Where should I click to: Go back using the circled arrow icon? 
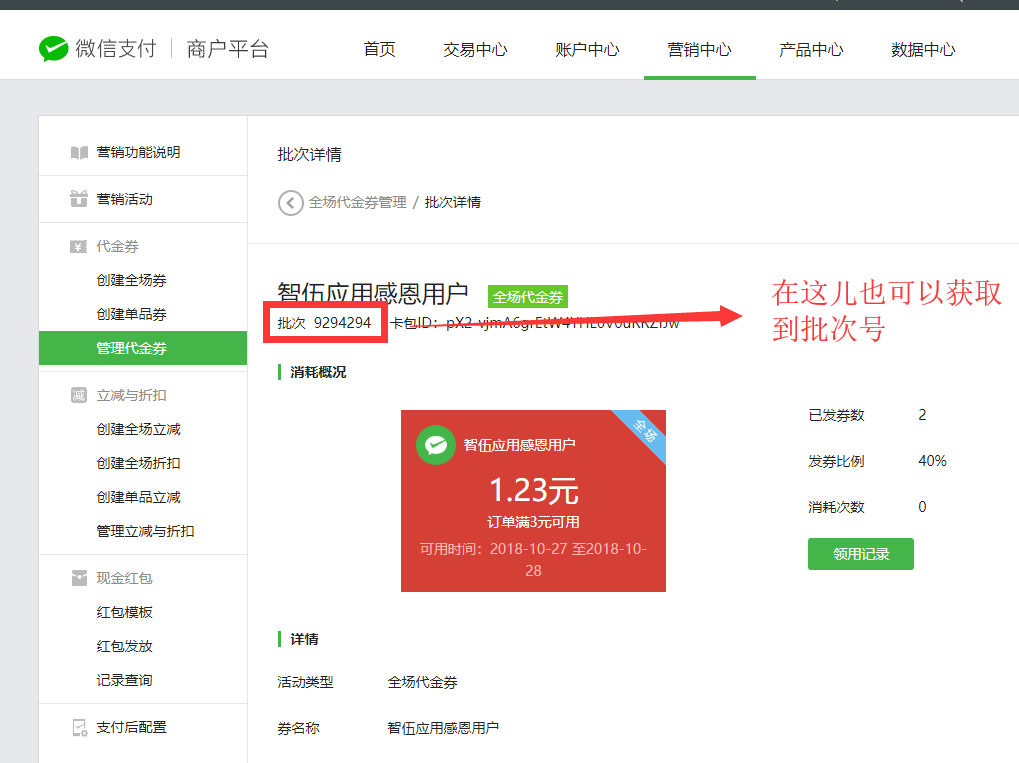[x=290, y=203]
